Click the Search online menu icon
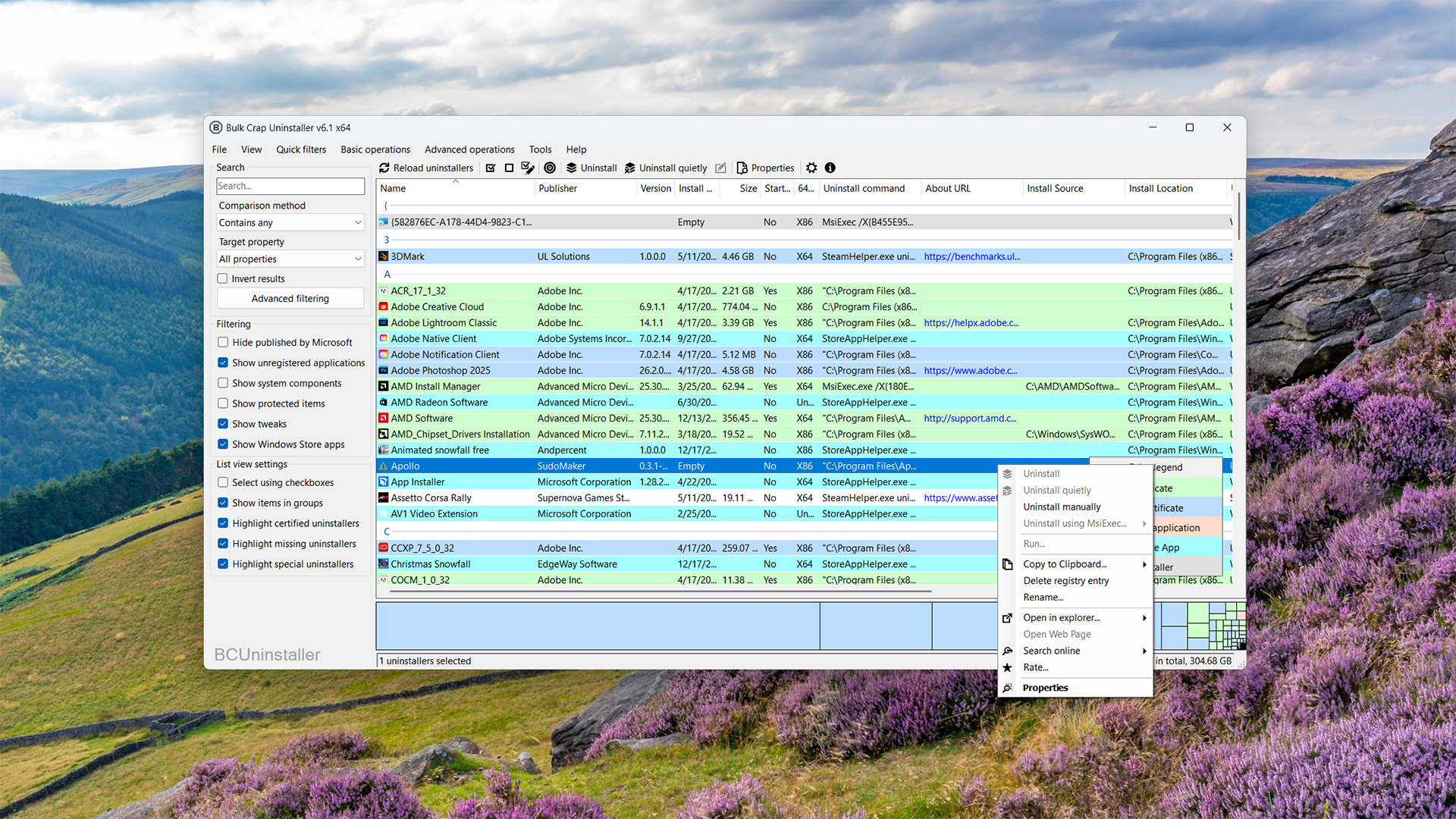Screen dimensions: 1456x819 [1007, 651]
